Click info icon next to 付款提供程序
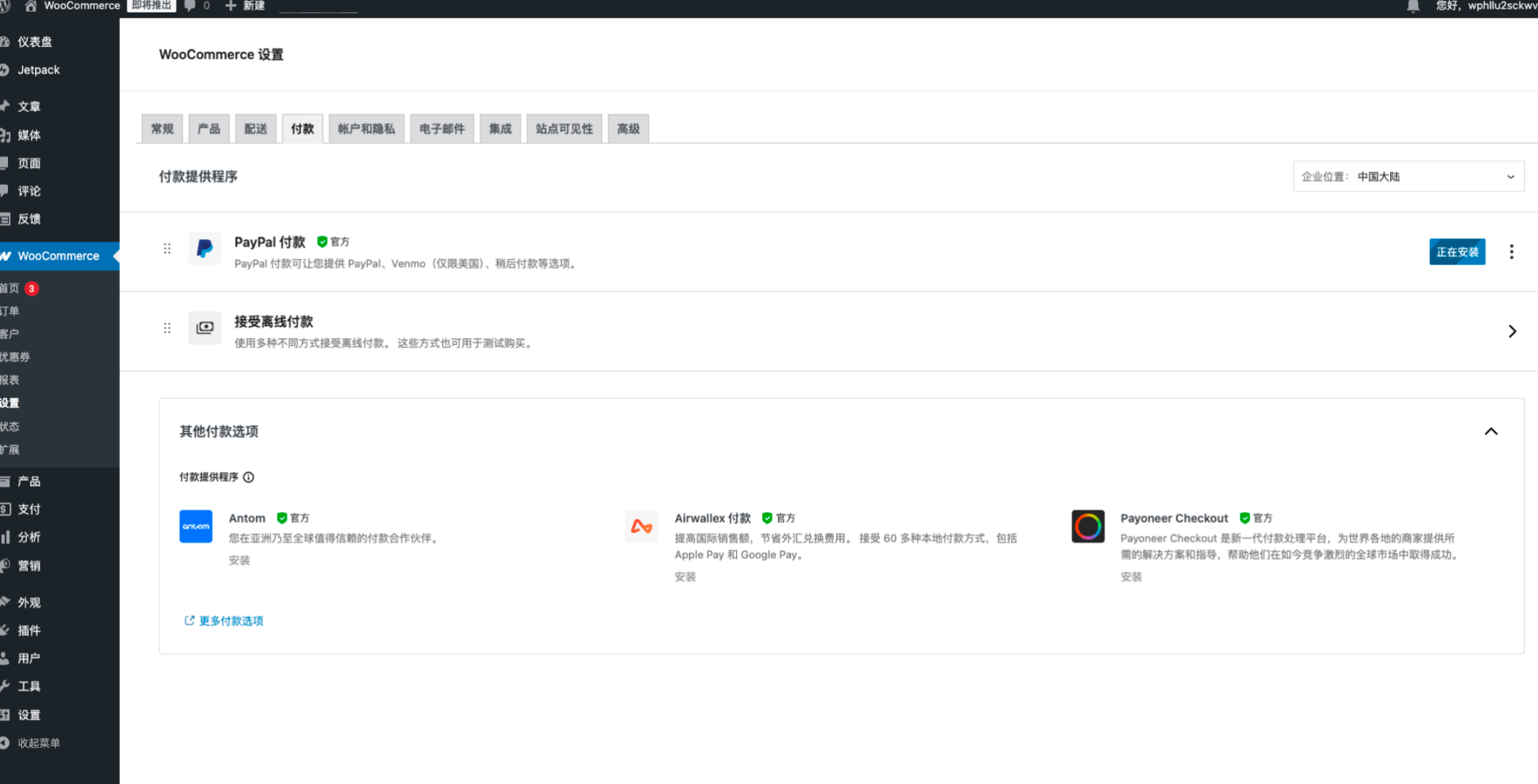Viewport: 1538px width, 784px height. (x=249, y=478)
